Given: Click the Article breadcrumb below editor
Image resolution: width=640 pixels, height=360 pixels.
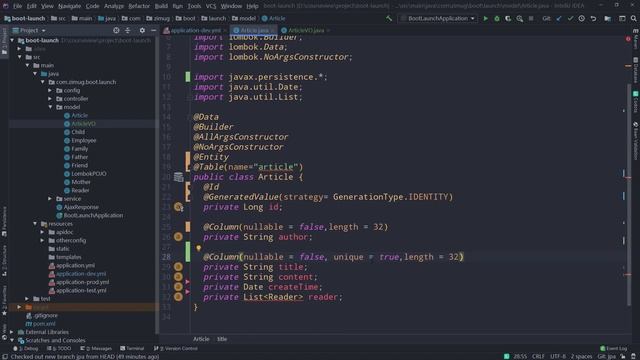Looking at the screenshot, I should 201,339.
